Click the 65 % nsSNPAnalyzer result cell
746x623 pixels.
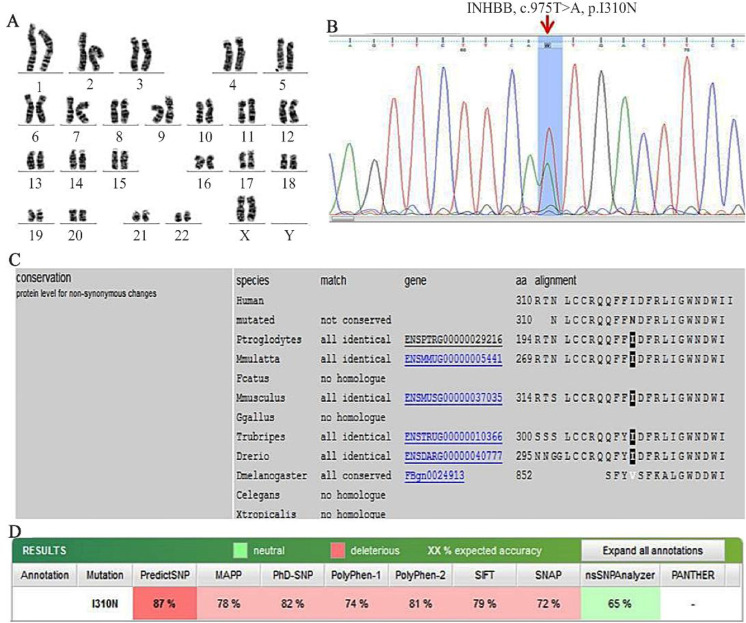click(620, 603)
